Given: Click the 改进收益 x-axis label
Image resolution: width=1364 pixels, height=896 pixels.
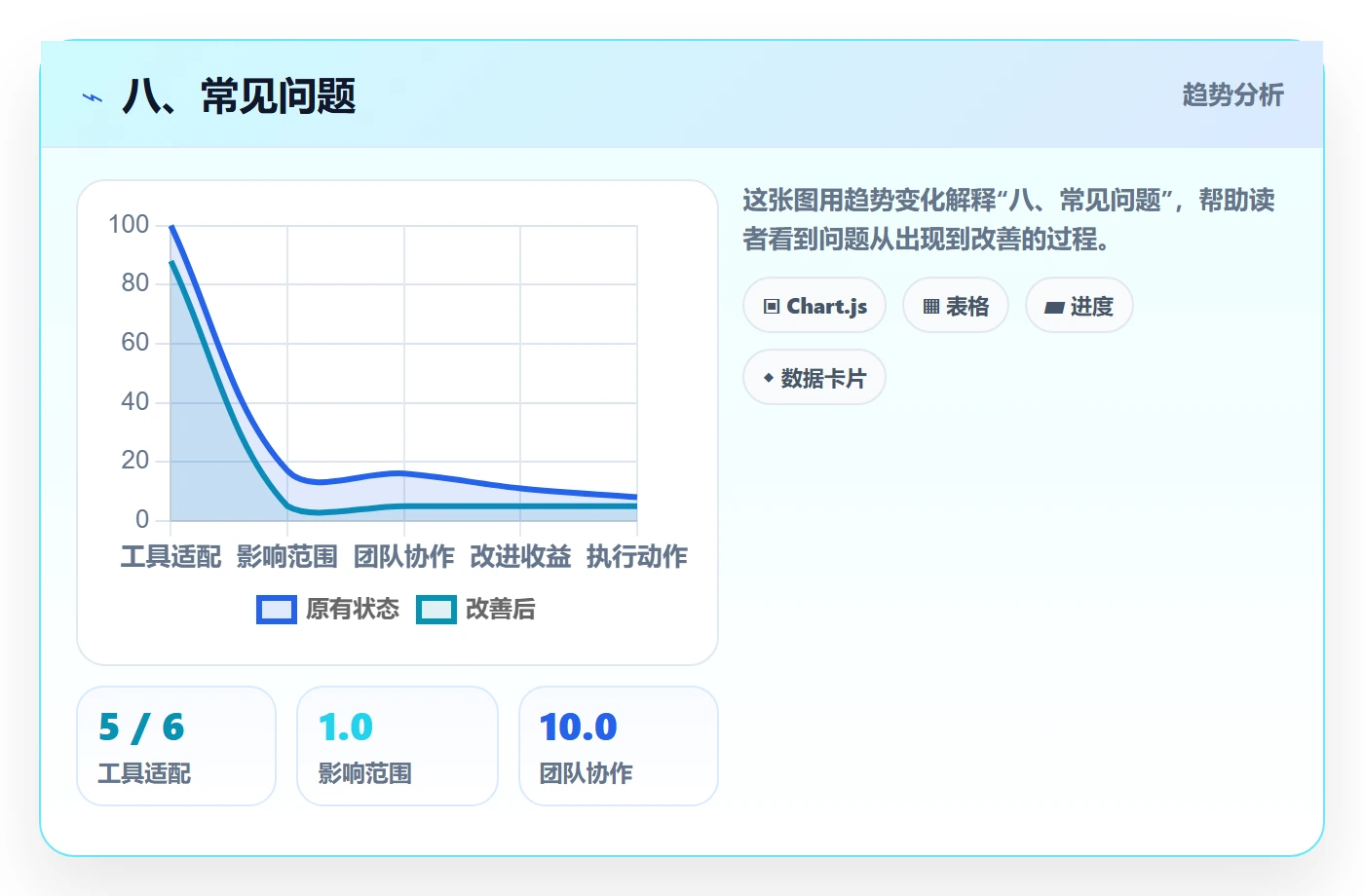Looking at the screenshot, I should (x=520, y=556).
